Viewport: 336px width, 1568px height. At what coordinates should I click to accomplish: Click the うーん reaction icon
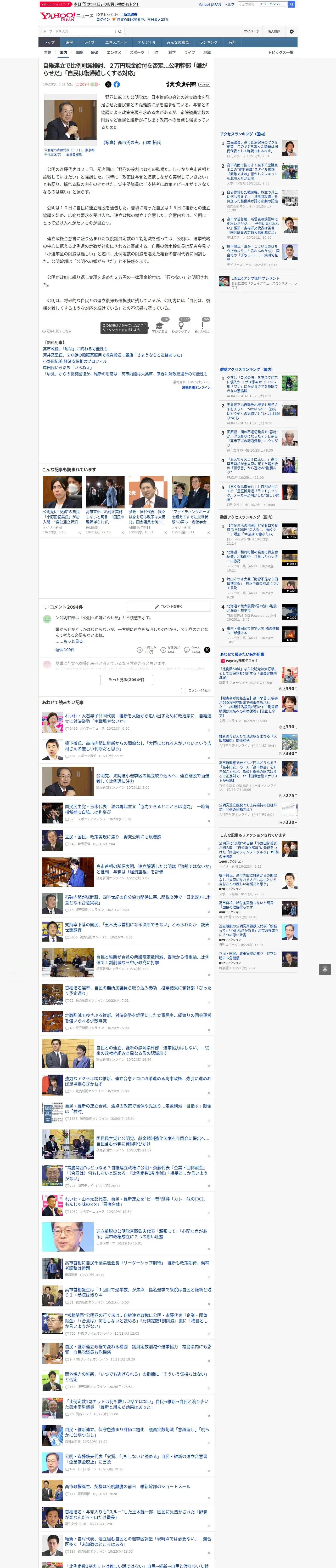tap(187, 650)
